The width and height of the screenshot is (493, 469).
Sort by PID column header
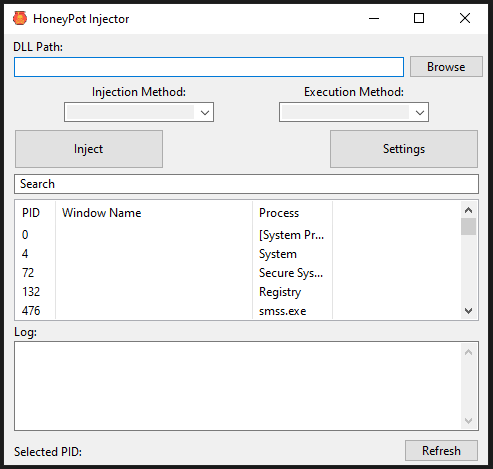[31, 213]
